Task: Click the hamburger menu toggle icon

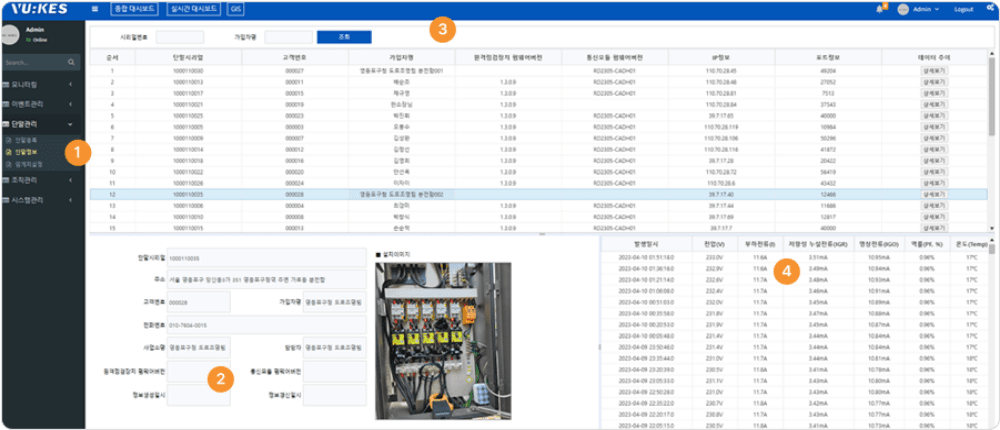Action: click(x=95, y=9)
